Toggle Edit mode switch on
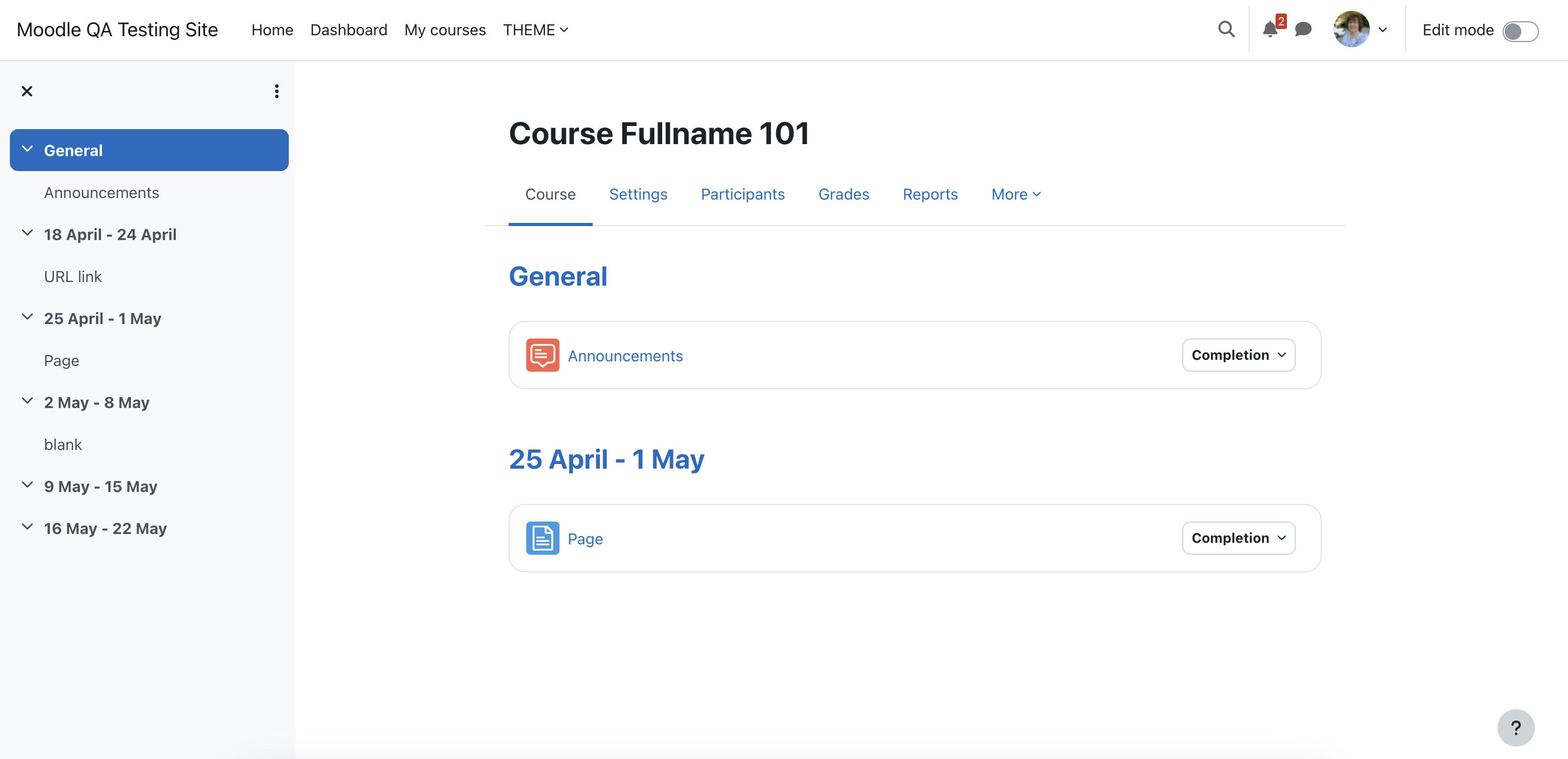 (1520, 31)
